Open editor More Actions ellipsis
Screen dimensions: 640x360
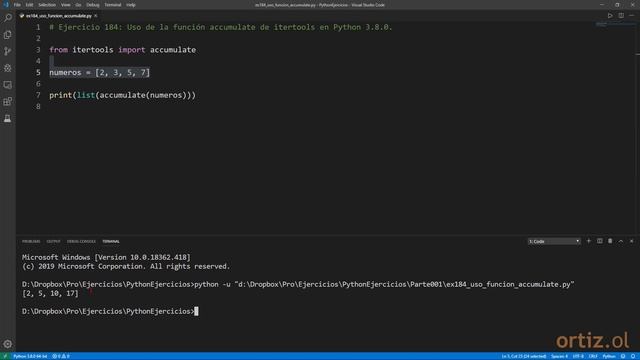tap(631, 16)
